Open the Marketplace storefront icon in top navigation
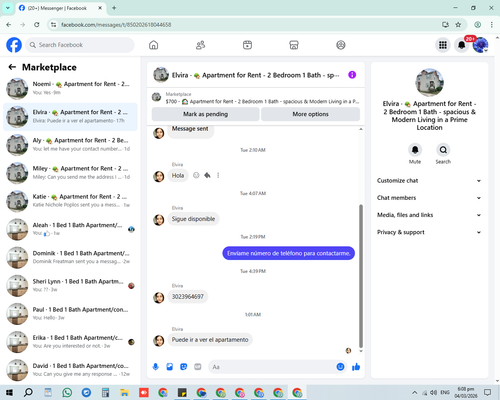500x400 pixels. pyautogui.click(x=294, y=45)
